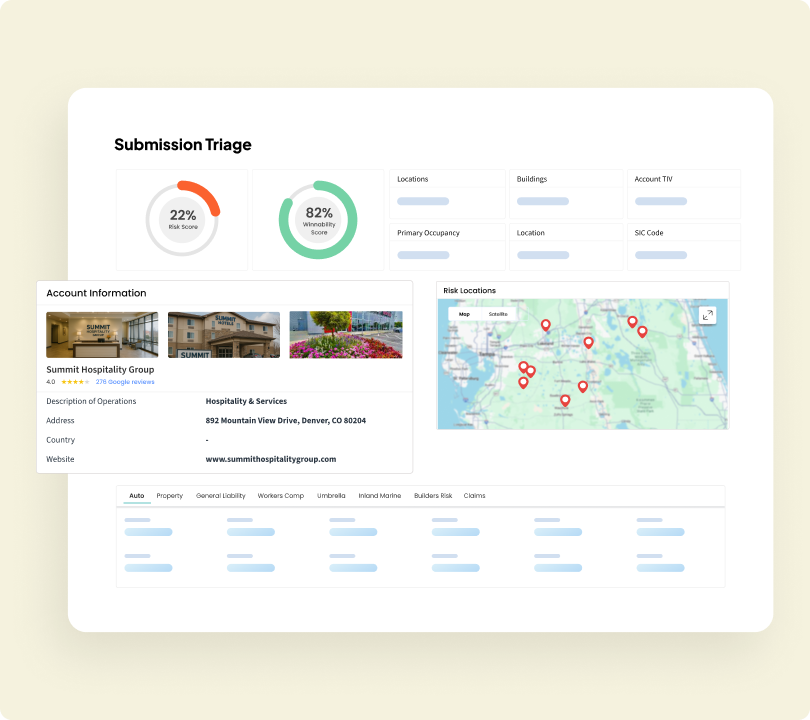
Task: Click the southernmost red map pin
Action: pos(565,400)
